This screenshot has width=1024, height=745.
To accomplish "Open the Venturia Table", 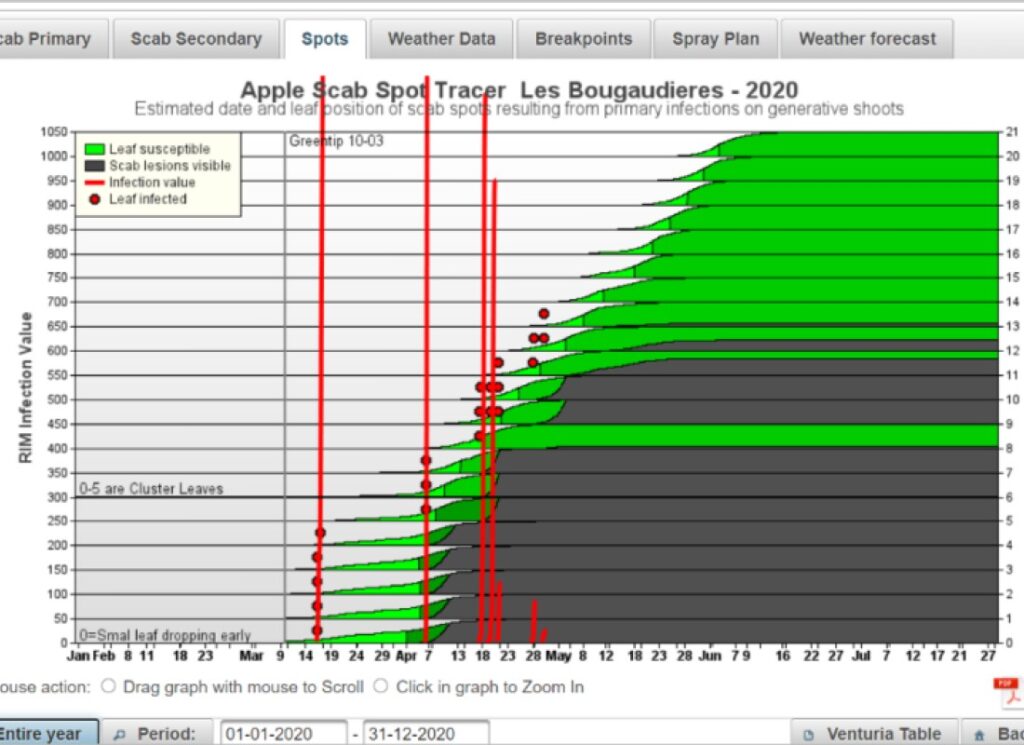I will [x=874, y=733].
